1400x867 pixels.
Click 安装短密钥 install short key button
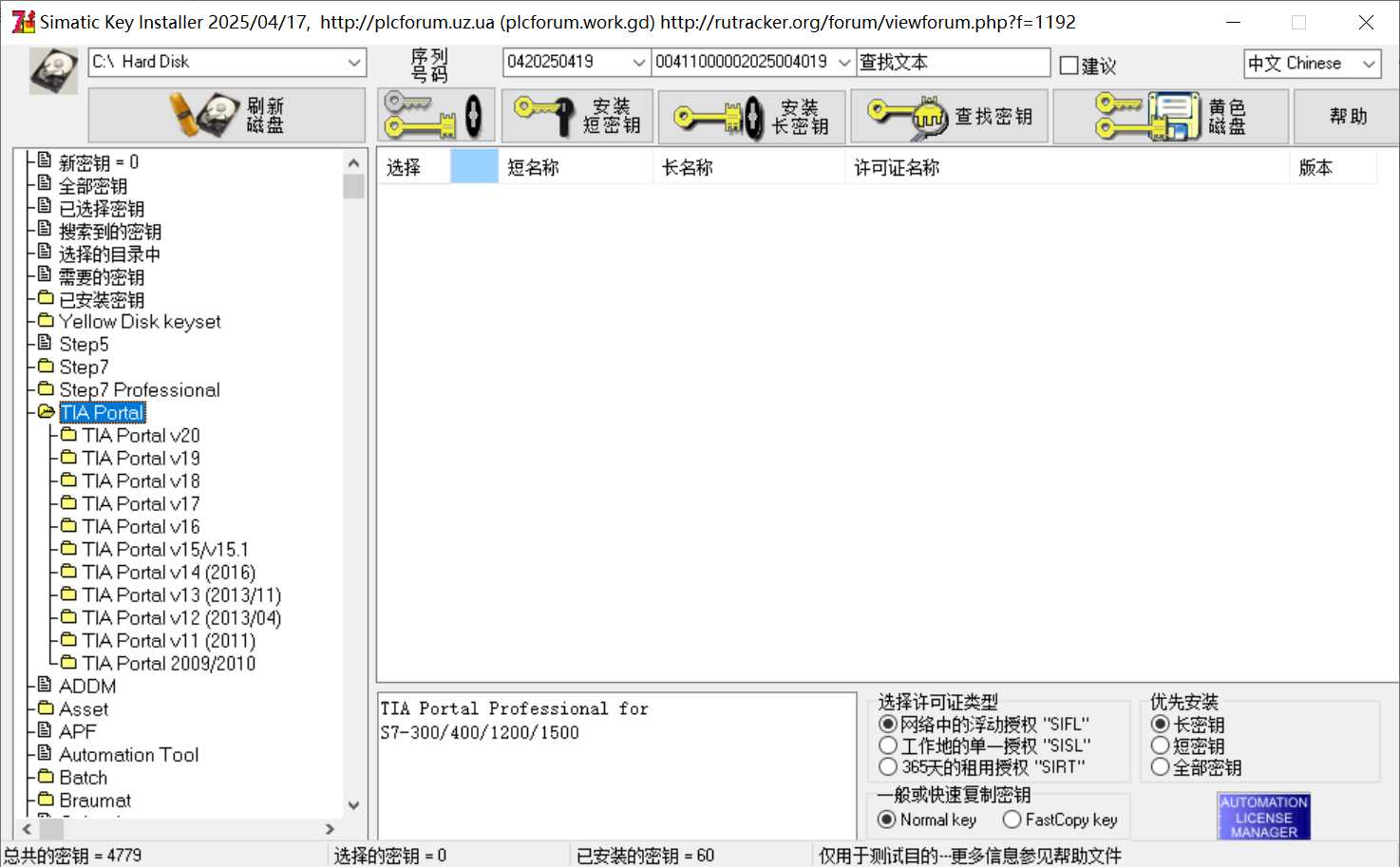coord(577,116)
